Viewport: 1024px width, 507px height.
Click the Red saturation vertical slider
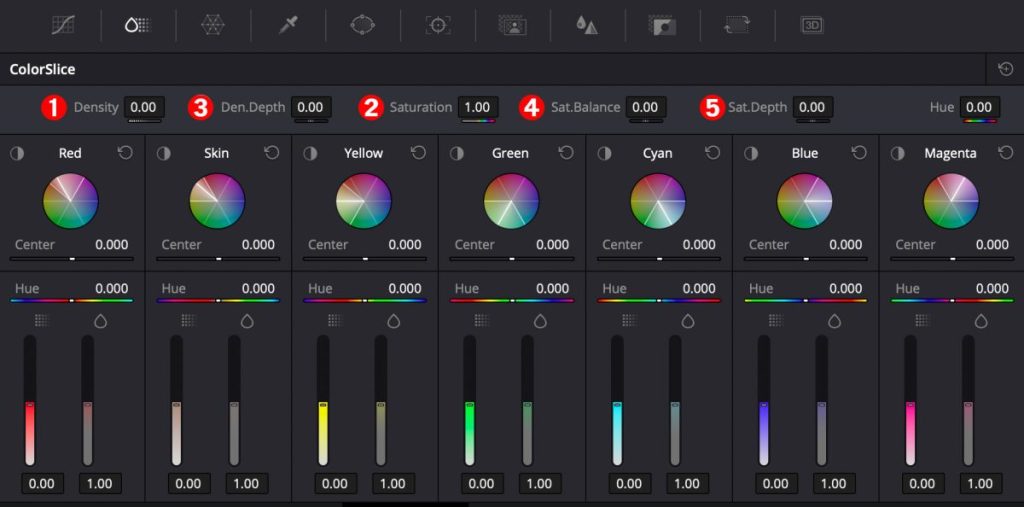click(88, 401)
